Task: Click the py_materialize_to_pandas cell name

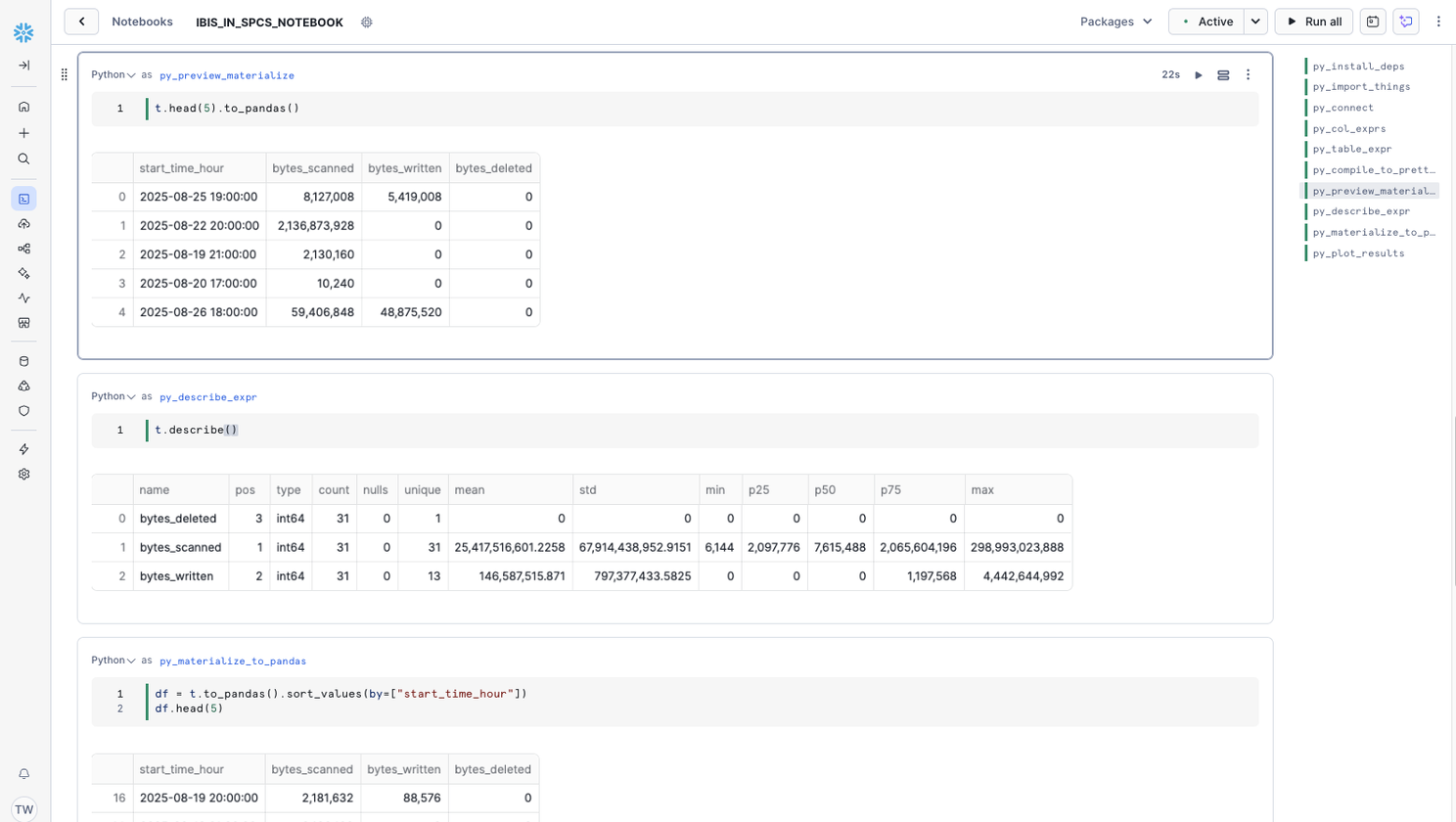Action: point(233,662)
